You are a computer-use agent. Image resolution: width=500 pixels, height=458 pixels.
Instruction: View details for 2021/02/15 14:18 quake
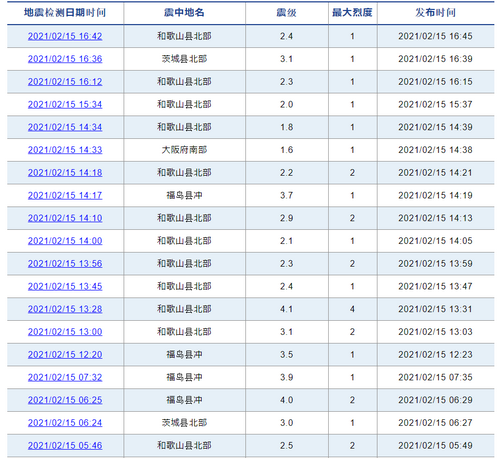tap(65, 173)
